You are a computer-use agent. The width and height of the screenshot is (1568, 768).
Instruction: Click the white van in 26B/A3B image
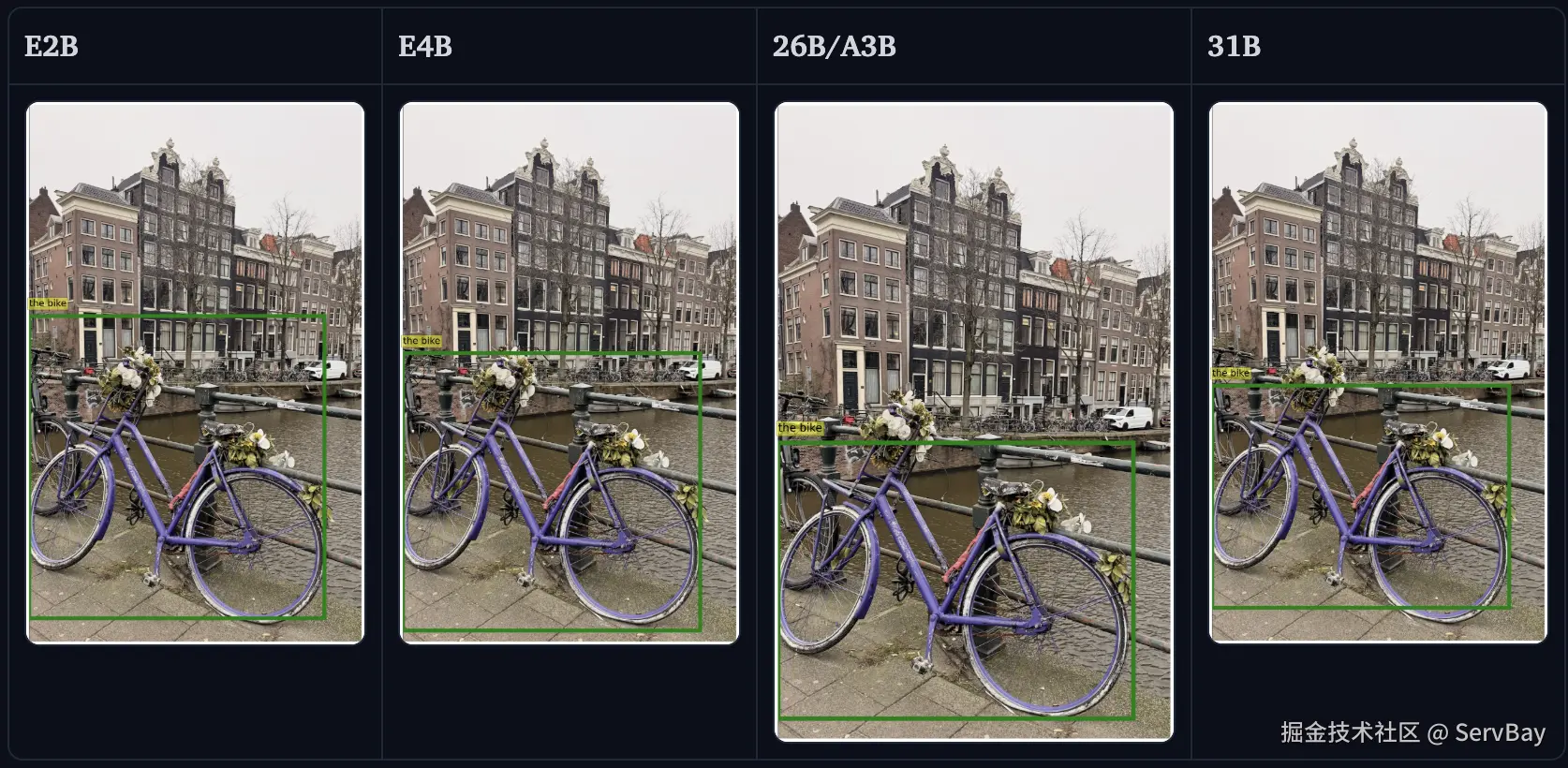point(1128,417)
